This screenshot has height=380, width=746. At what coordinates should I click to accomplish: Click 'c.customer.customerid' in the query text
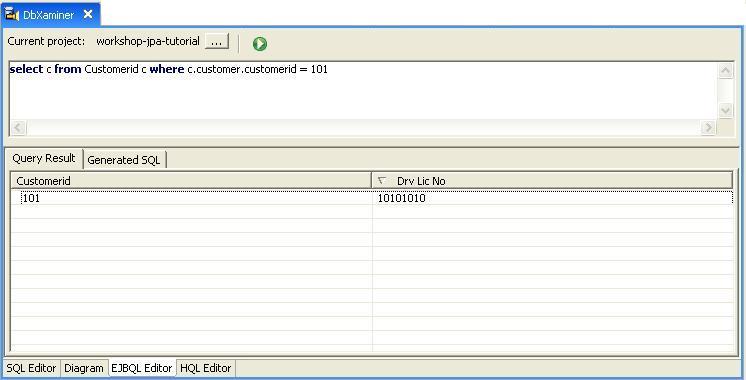coord(242,69)
